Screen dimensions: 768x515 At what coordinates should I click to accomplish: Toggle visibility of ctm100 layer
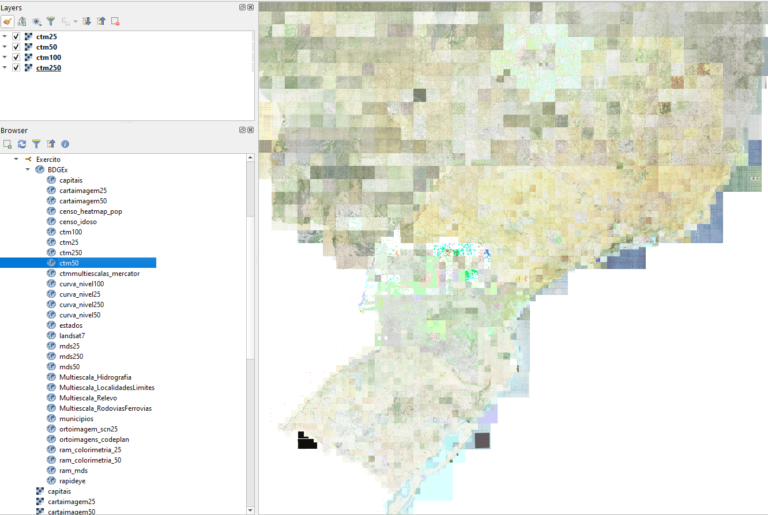point(17,57)
